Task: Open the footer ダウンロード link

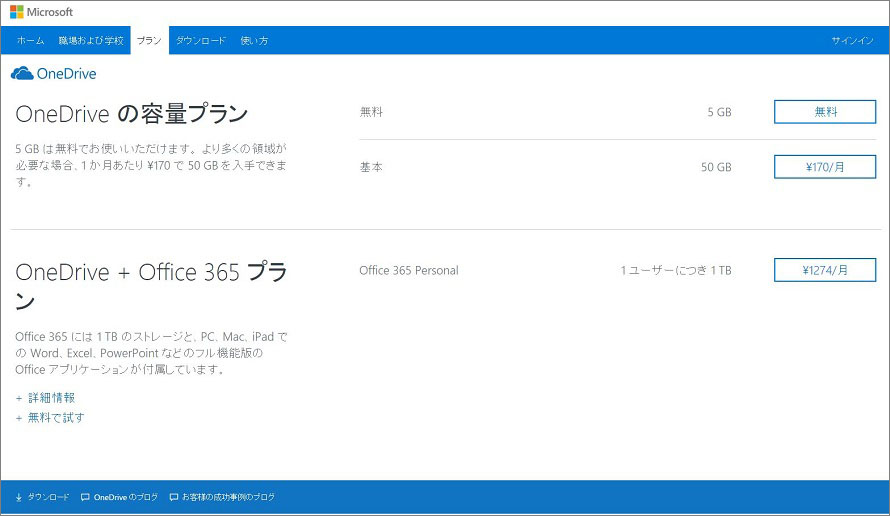Action: (48, 497)
